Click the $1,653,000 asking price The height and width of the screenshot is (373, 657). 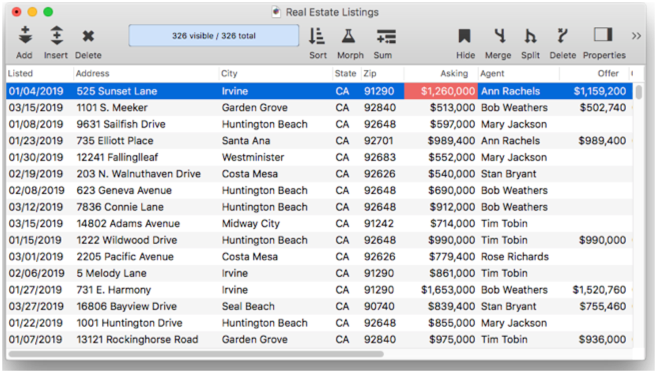click(448, 290)
